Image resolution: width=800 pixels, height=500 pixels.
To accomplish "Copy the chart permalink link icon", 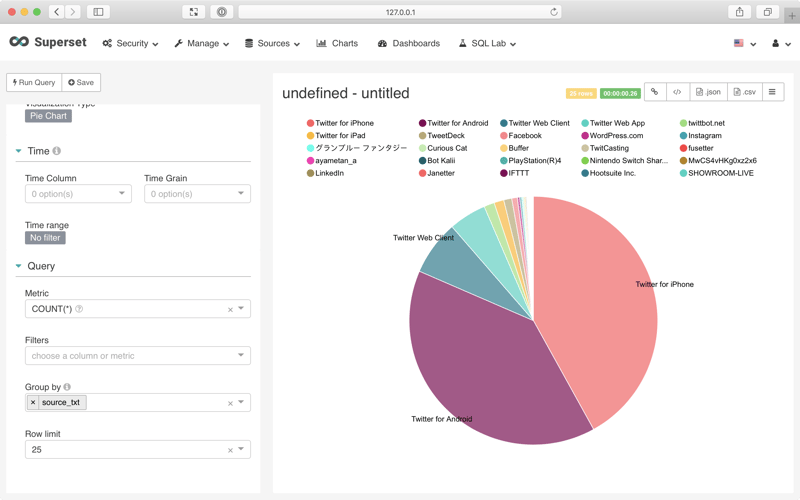I will tap(655, 92).
